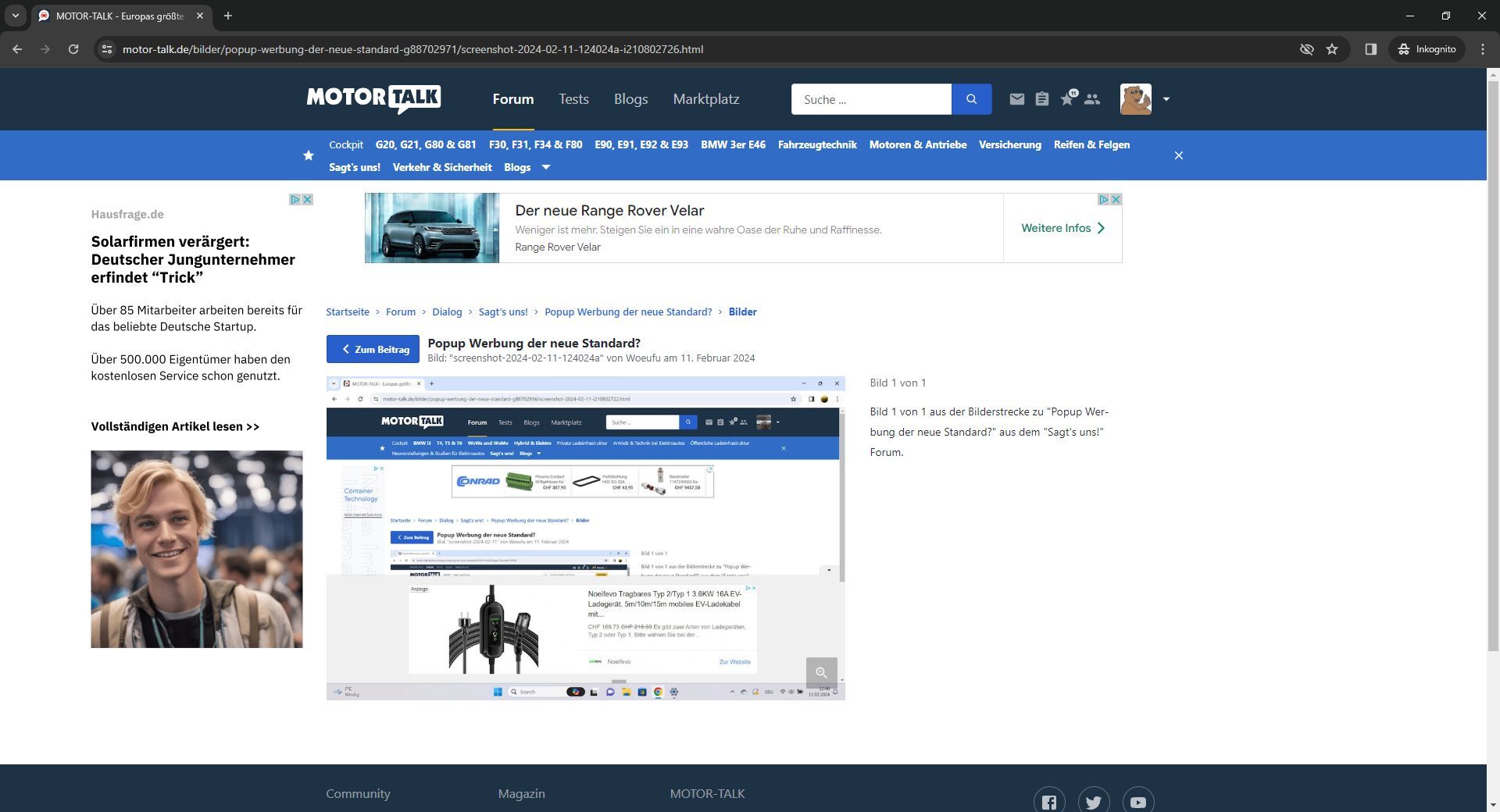Click the site information icon in address bar
Viewport: 1500px width, 812px height.
click(x=107, y=49)
